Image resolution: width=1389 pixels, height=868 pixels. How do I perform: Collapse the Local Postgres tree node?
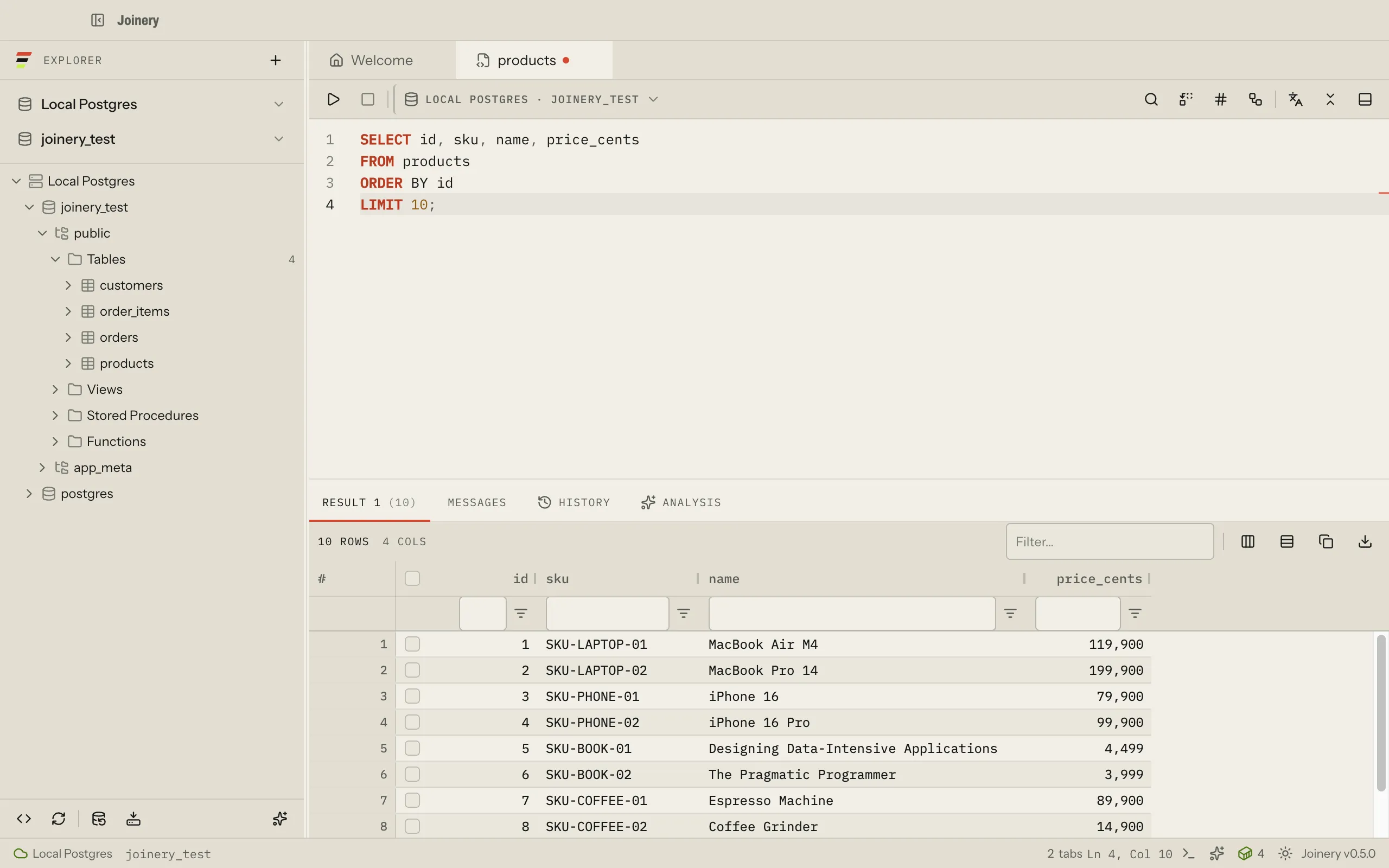tap(16, 181)
